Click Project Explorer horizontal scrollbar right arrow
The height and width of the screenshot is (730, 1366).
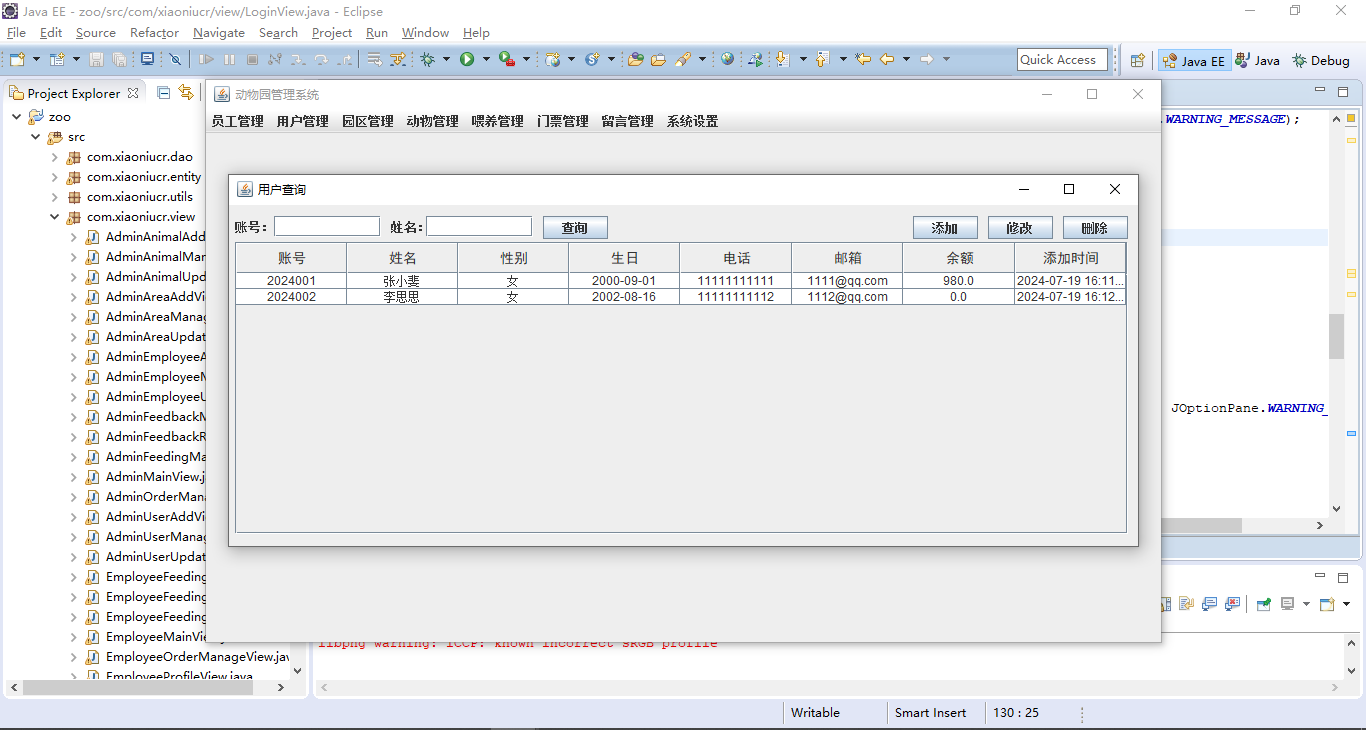[x=281, y=688]
